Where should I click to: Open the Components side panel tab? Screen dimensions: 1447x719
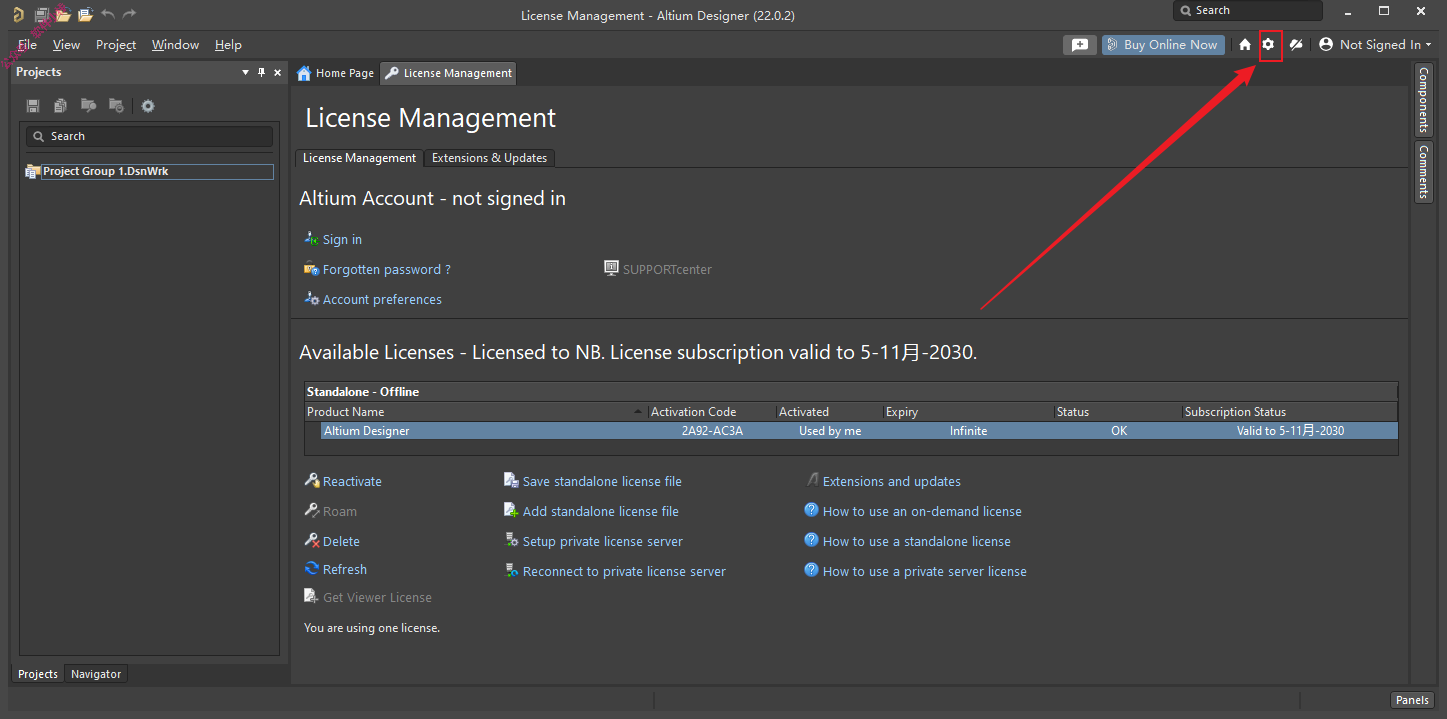[x=1423, y=100]
